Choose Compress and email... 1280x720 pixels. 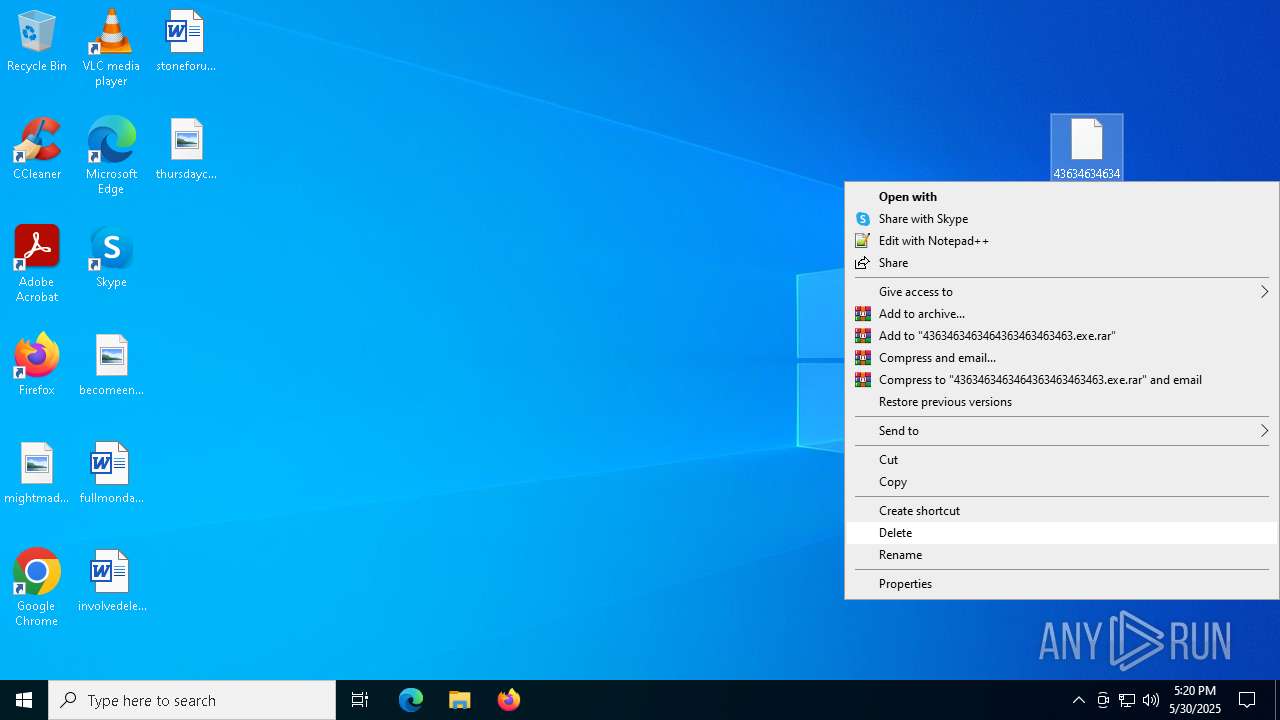pos(1062,358)
